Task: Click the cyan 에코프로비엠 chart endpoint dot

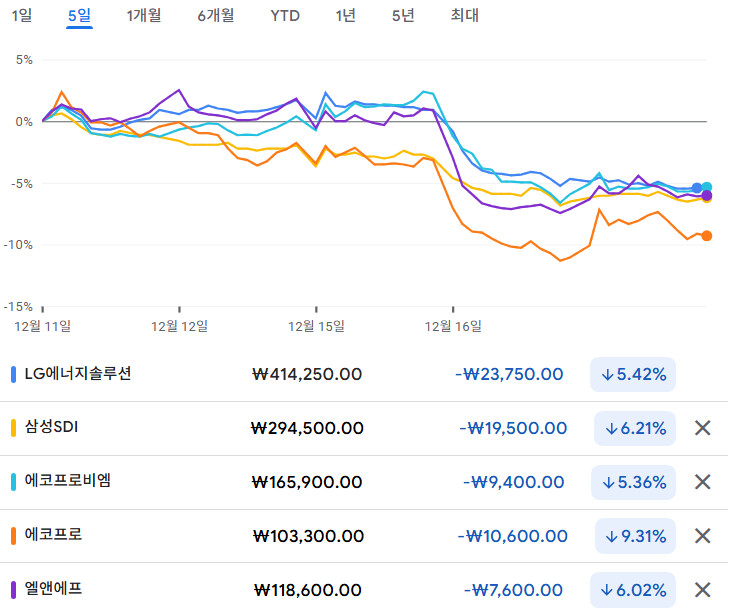Action: click(707, 187)
